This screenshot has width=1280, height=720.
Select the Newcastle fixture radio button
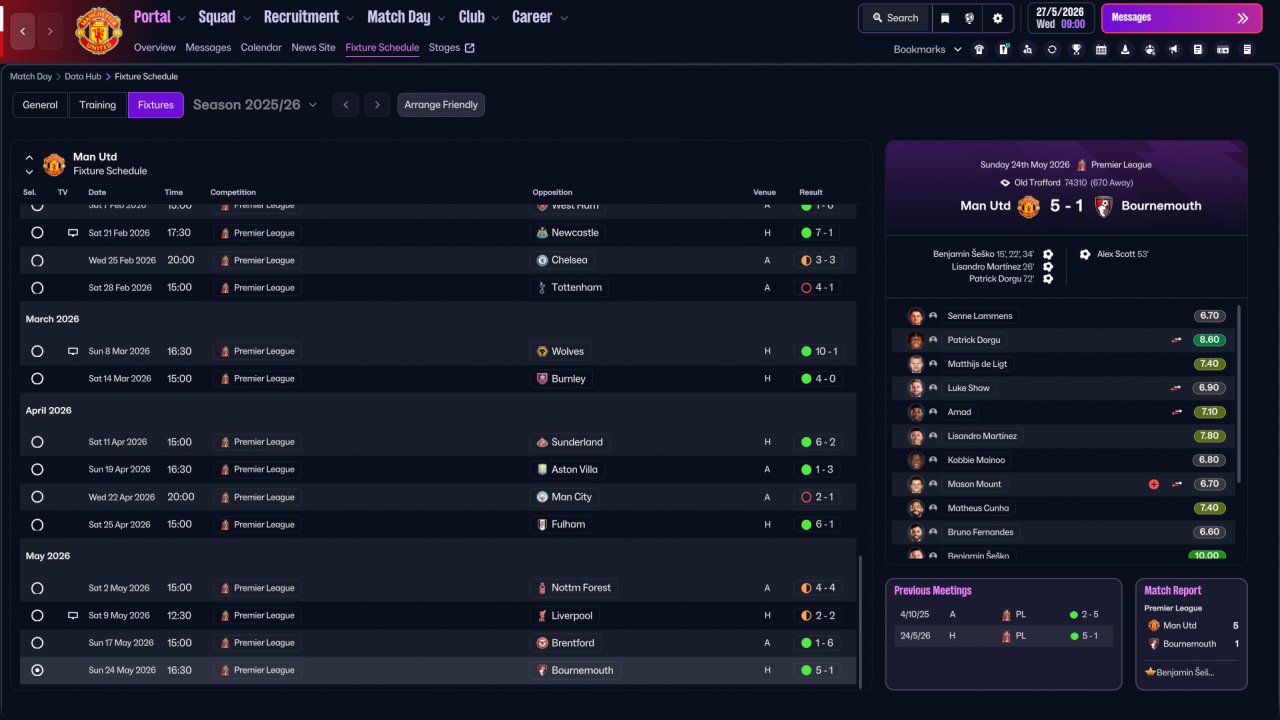point(37,233)
